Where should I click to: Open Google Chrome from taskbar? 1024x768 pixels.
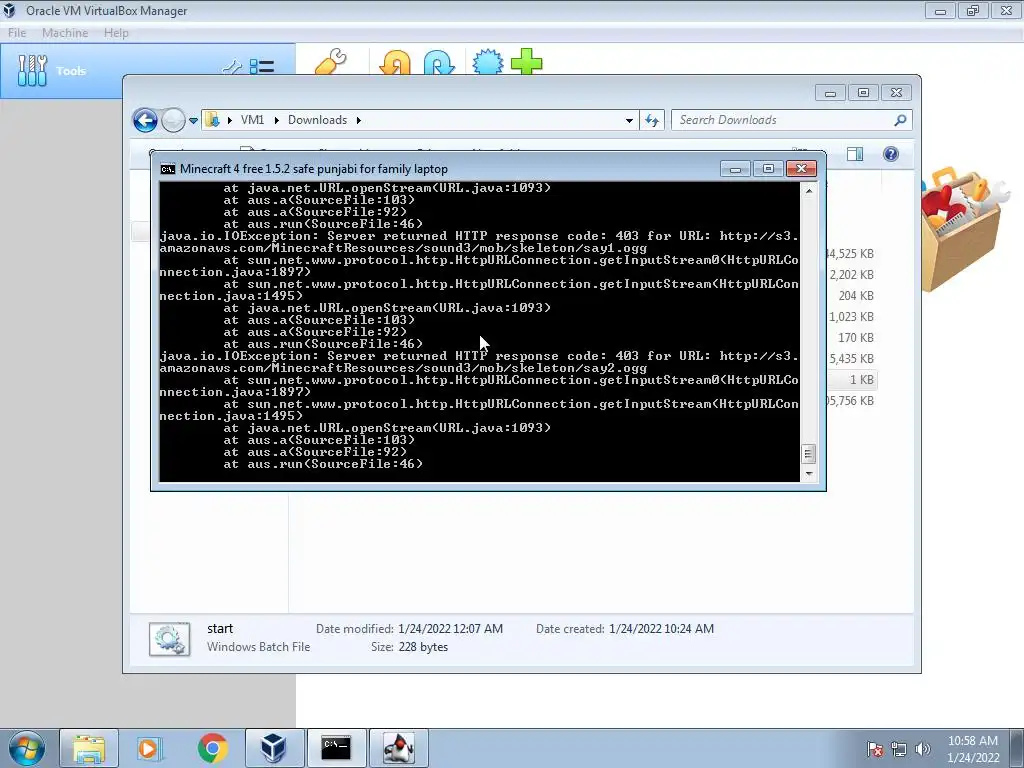tap(212, 748)
